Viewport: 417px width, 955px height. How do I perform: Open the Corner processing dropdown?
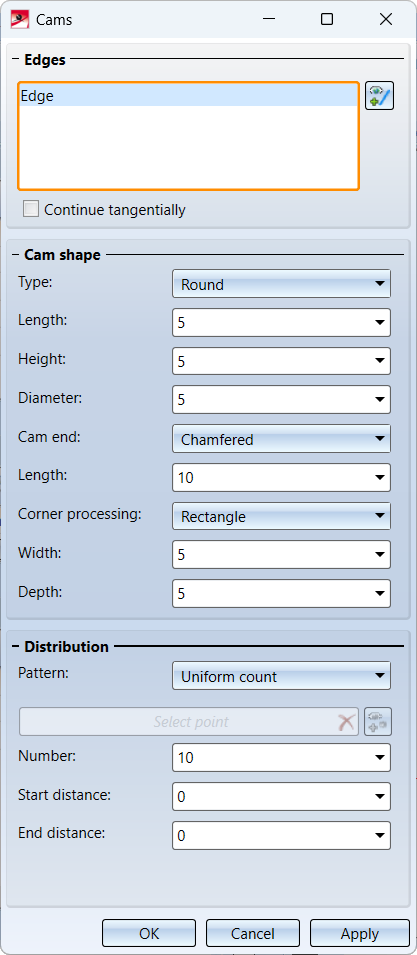pyautogui.click(x=281, y=516)
